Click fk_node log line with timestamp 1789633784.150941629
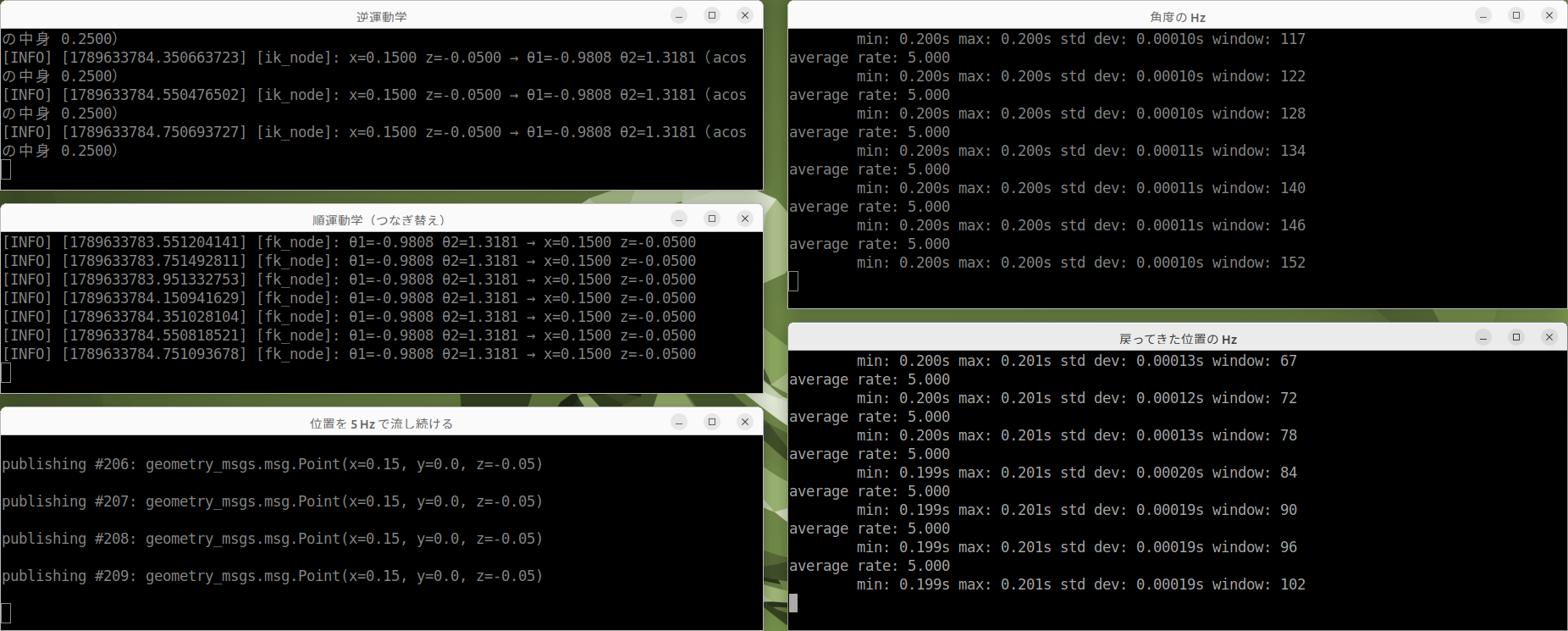This screenshot has width=1568, height=631. (349, 298)
